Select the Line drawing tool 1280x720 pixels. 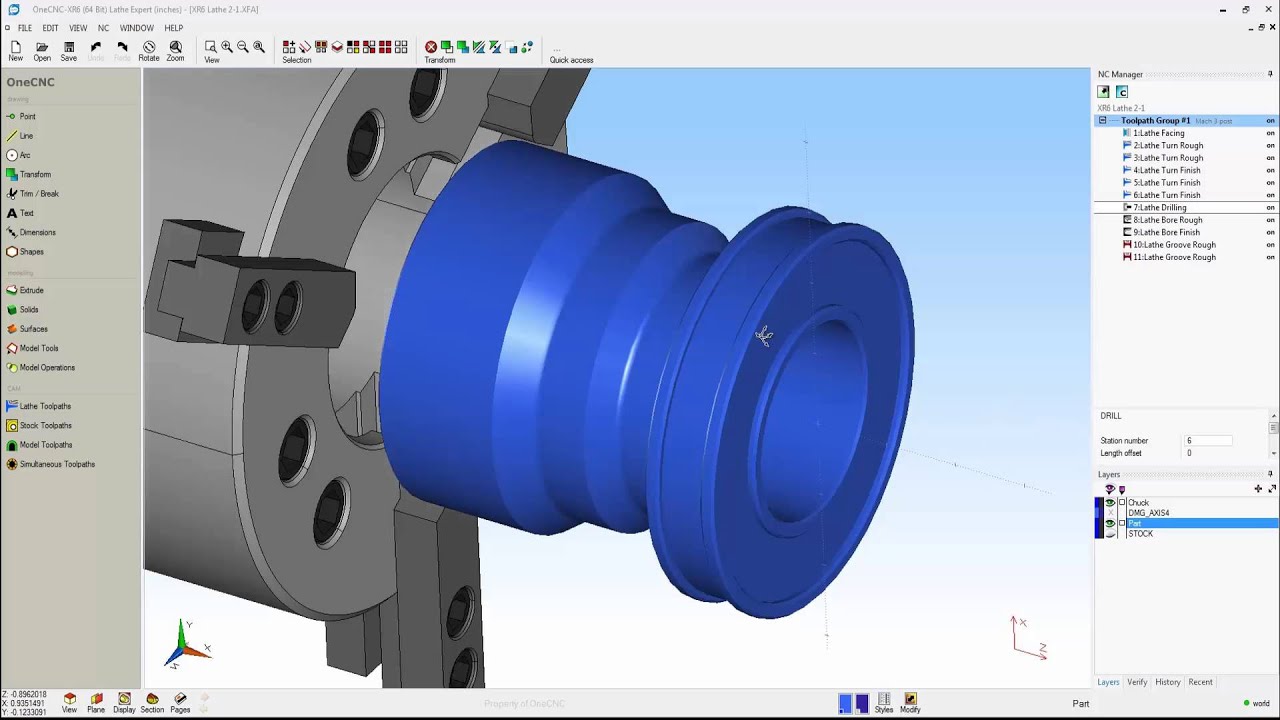click(x=20, y=136)
